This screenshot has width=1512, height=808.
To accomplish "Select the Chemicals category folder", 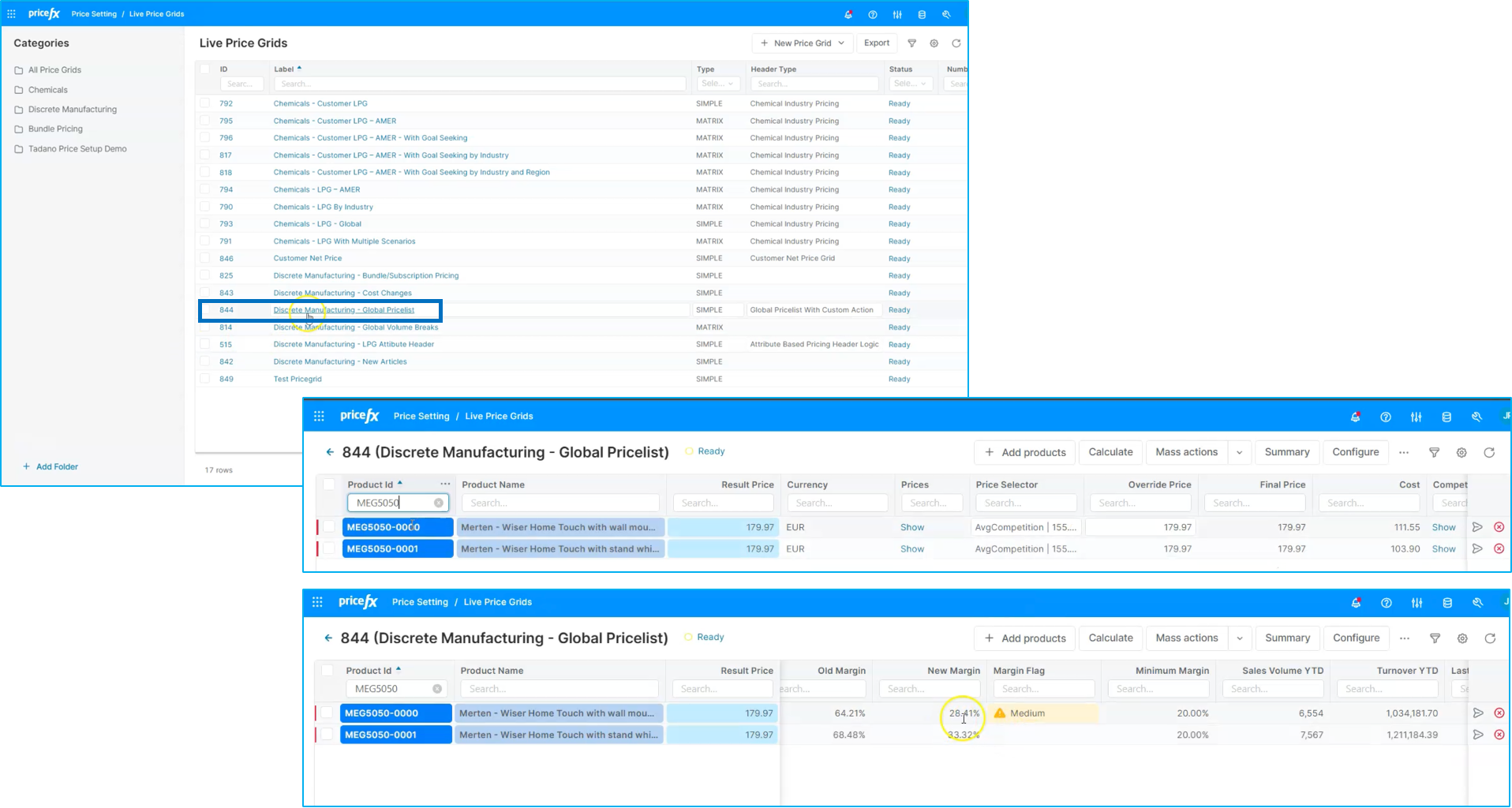I will click(x=48, y=90).
